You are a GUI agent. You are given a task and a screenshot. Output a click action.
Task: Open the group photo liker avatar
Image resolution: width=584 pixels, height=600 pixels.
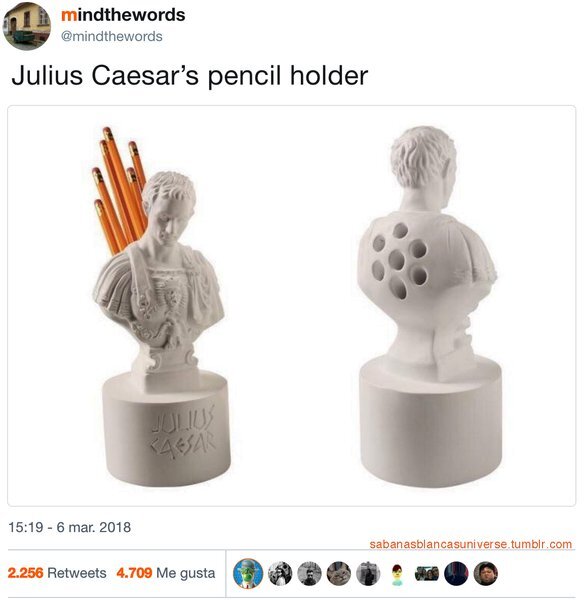tap(427, 574)
